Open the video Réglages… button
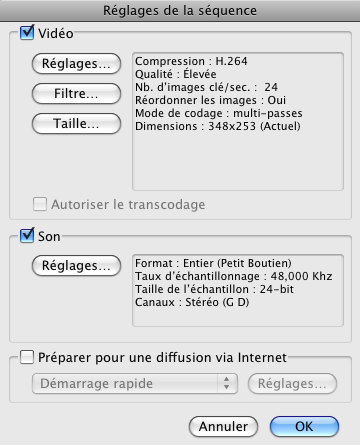Image resolution: width=360 pixels, height=445 pixels. [76, 63]
